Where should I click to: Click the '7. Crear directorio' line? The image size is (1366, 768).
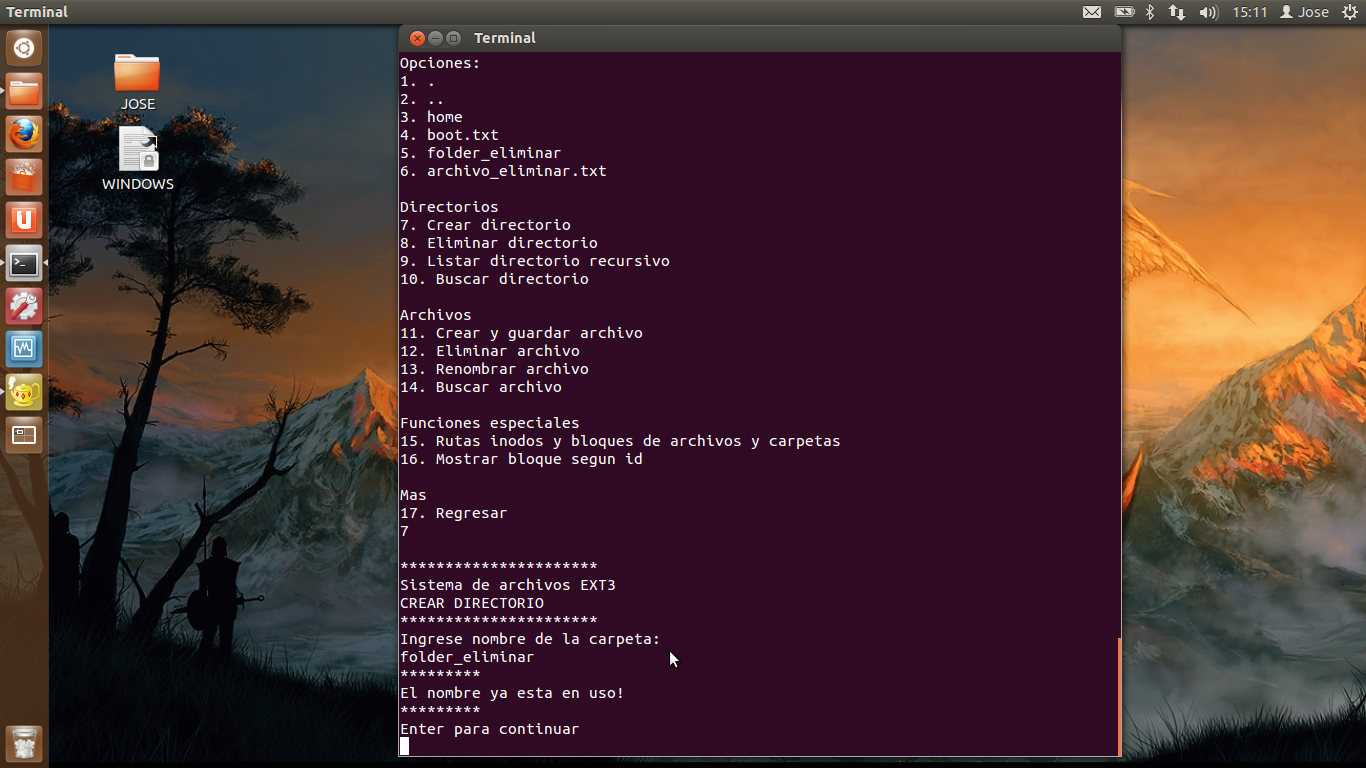point(485,225)
